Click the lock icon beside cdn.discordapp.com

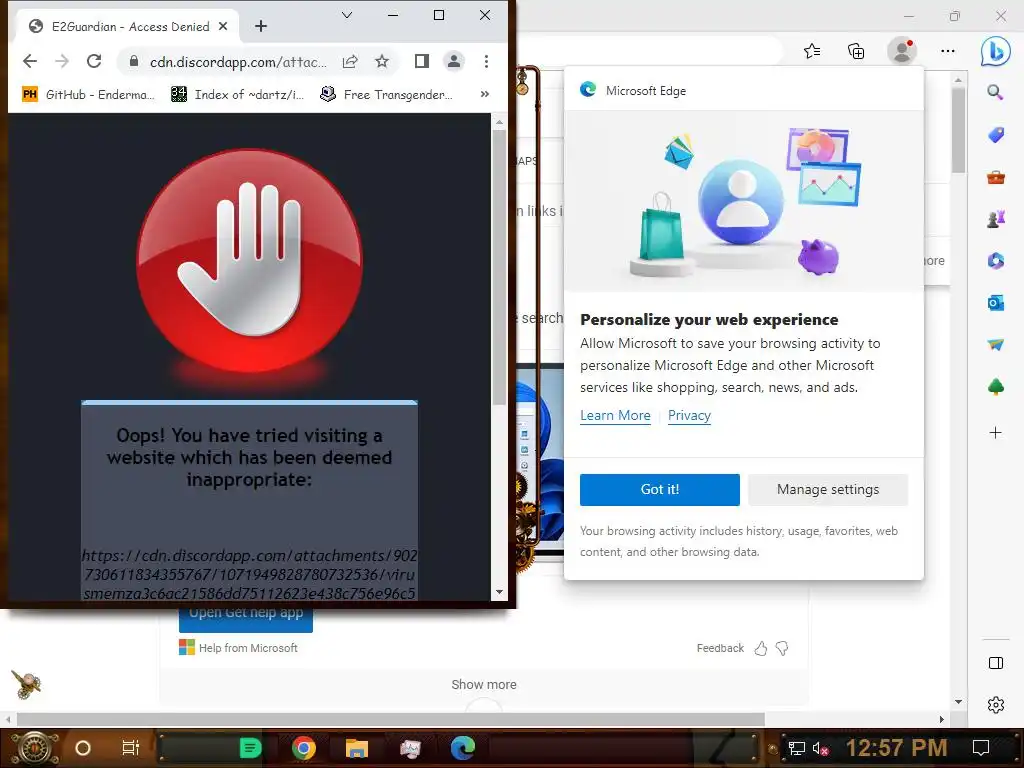[x=134, y=61]
